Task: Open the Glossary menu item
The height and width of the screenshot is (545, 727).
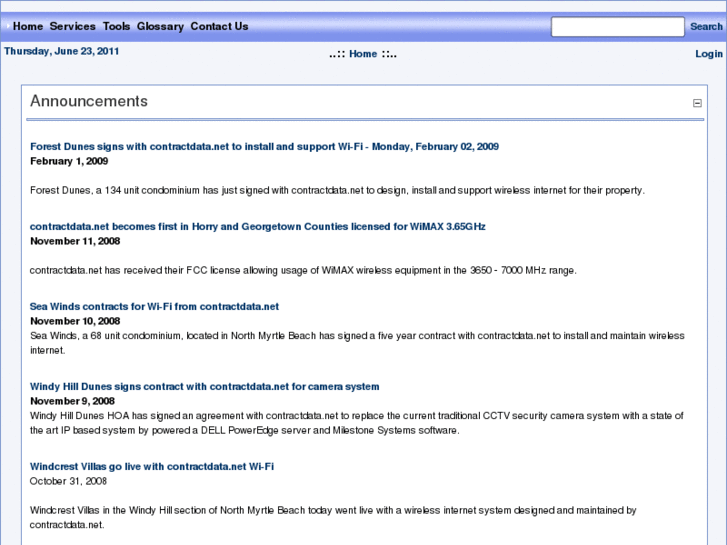Action: 160,26
